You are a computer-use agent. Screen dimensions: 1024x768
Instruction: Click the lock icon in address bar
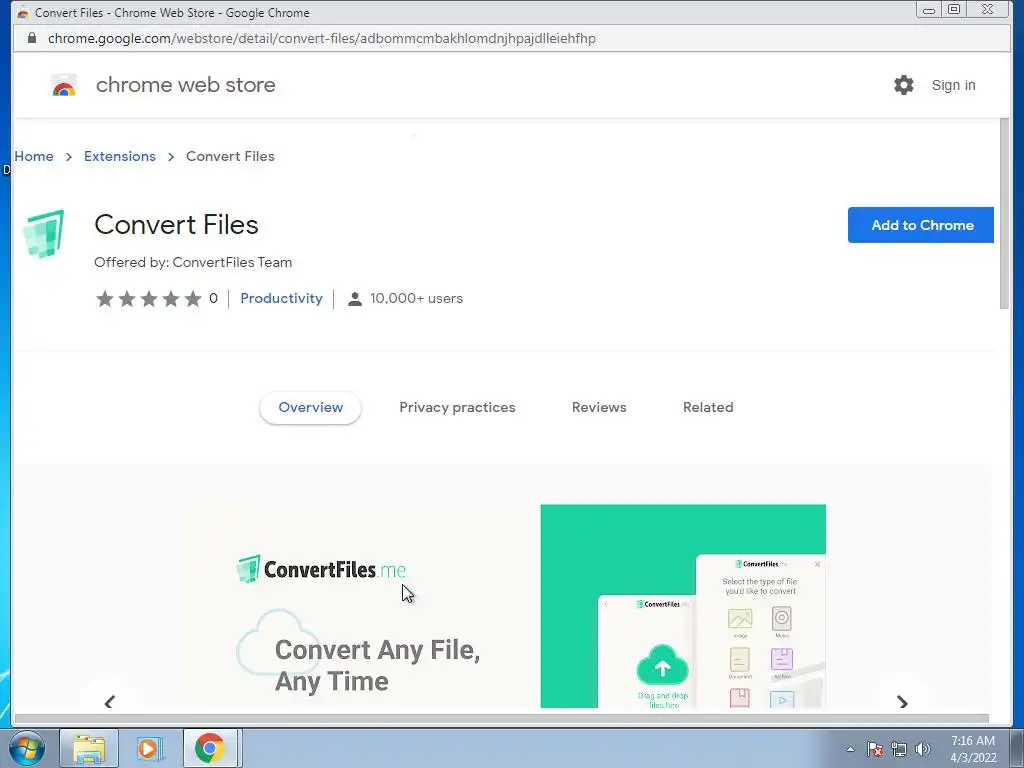click(32, 38)
